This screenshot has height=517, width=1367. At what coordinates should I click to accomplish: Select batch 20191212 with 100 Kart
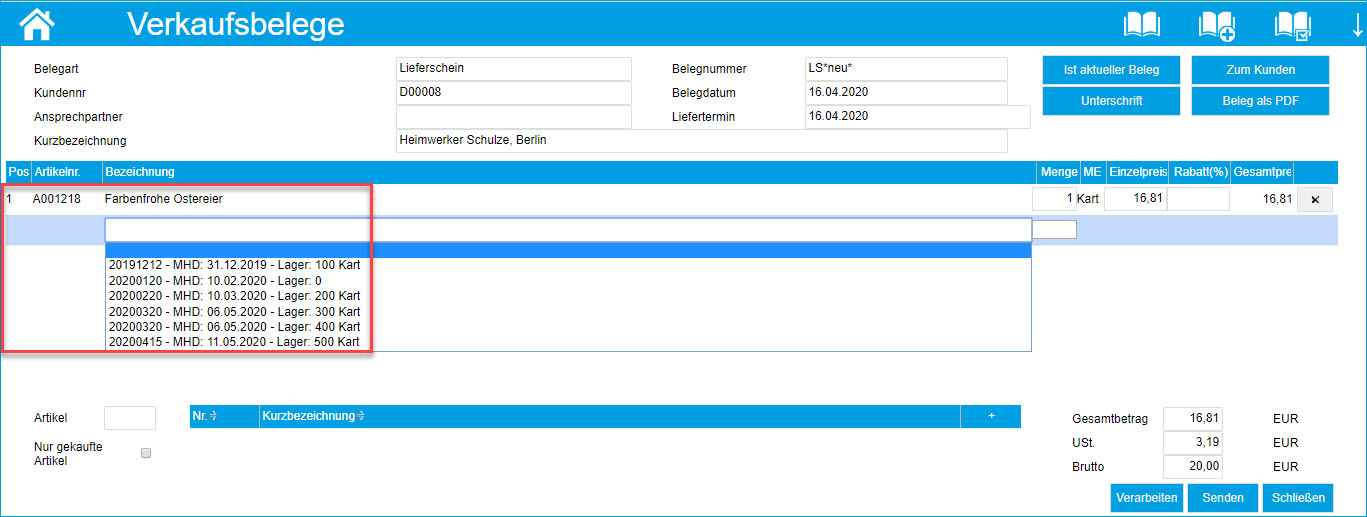click(233, 266)
